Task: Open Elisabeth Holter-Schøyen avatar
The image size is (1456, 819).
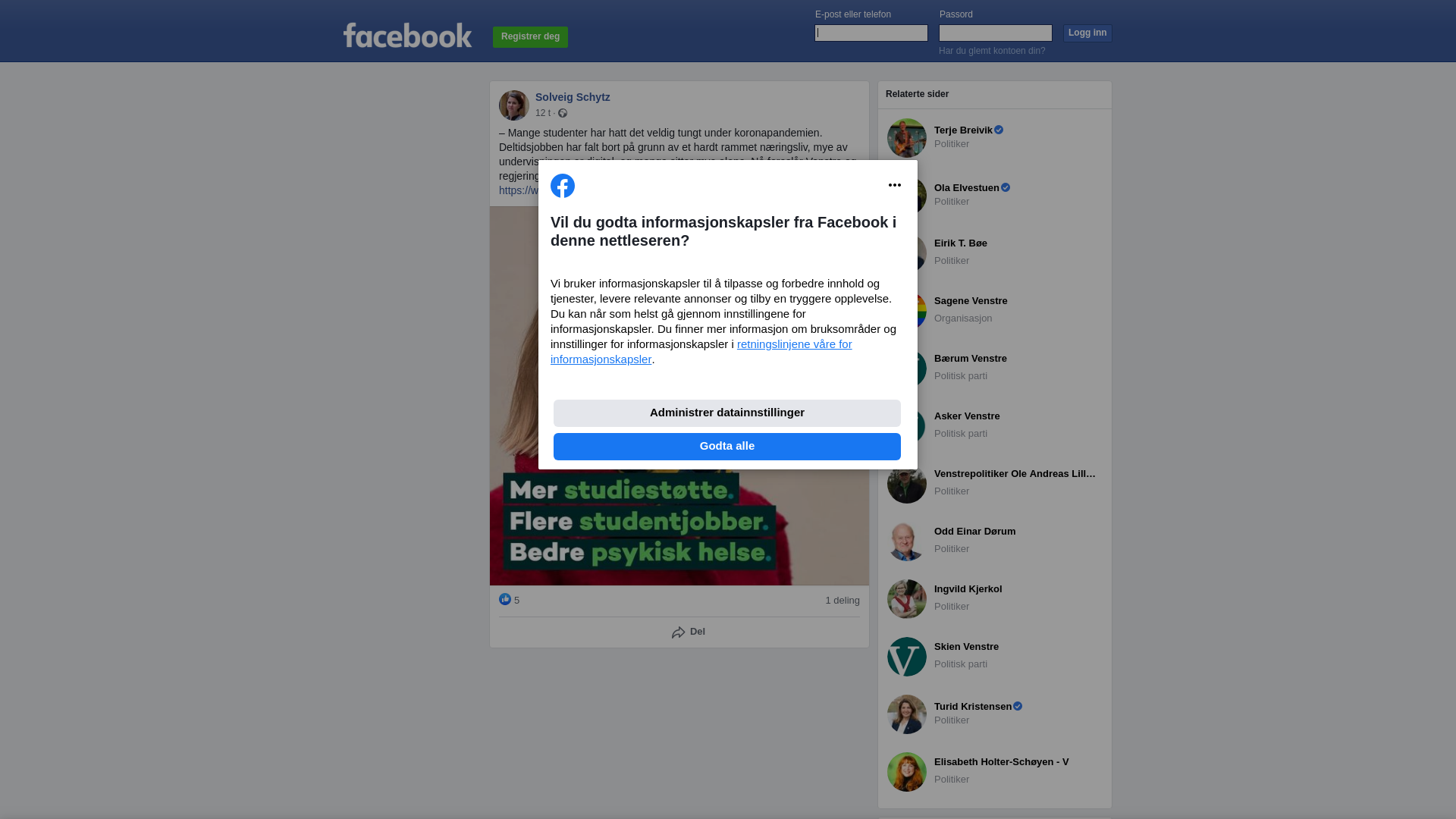Action: click(907, 772)
